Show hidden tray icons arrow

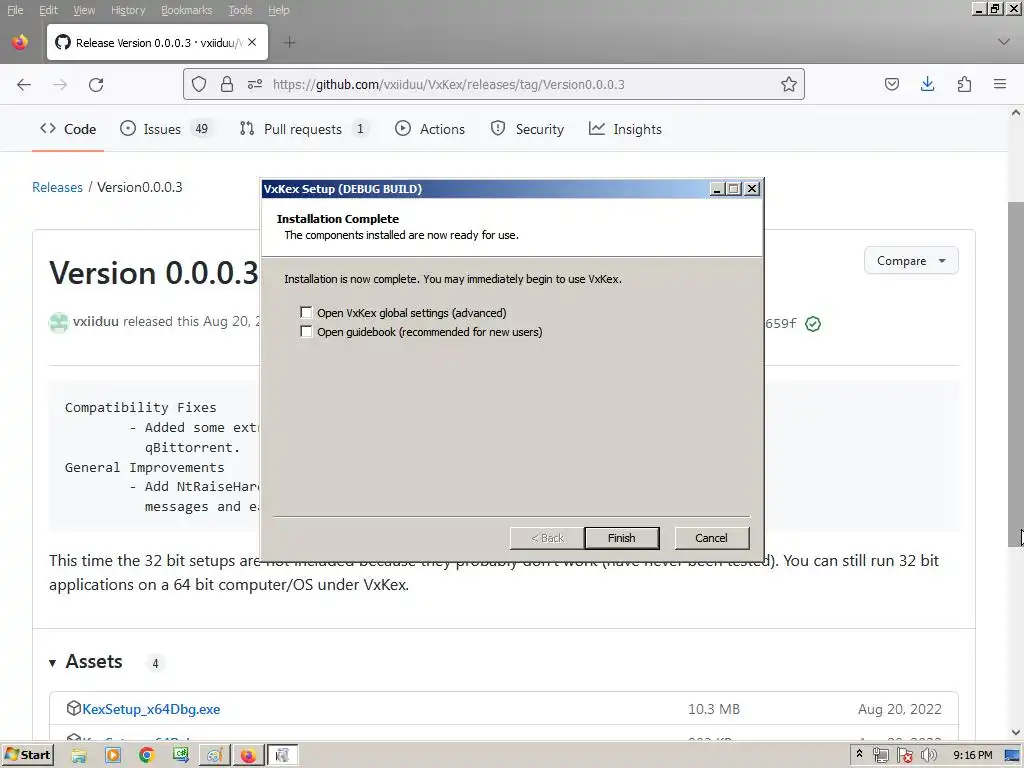[x=859, y=754]
